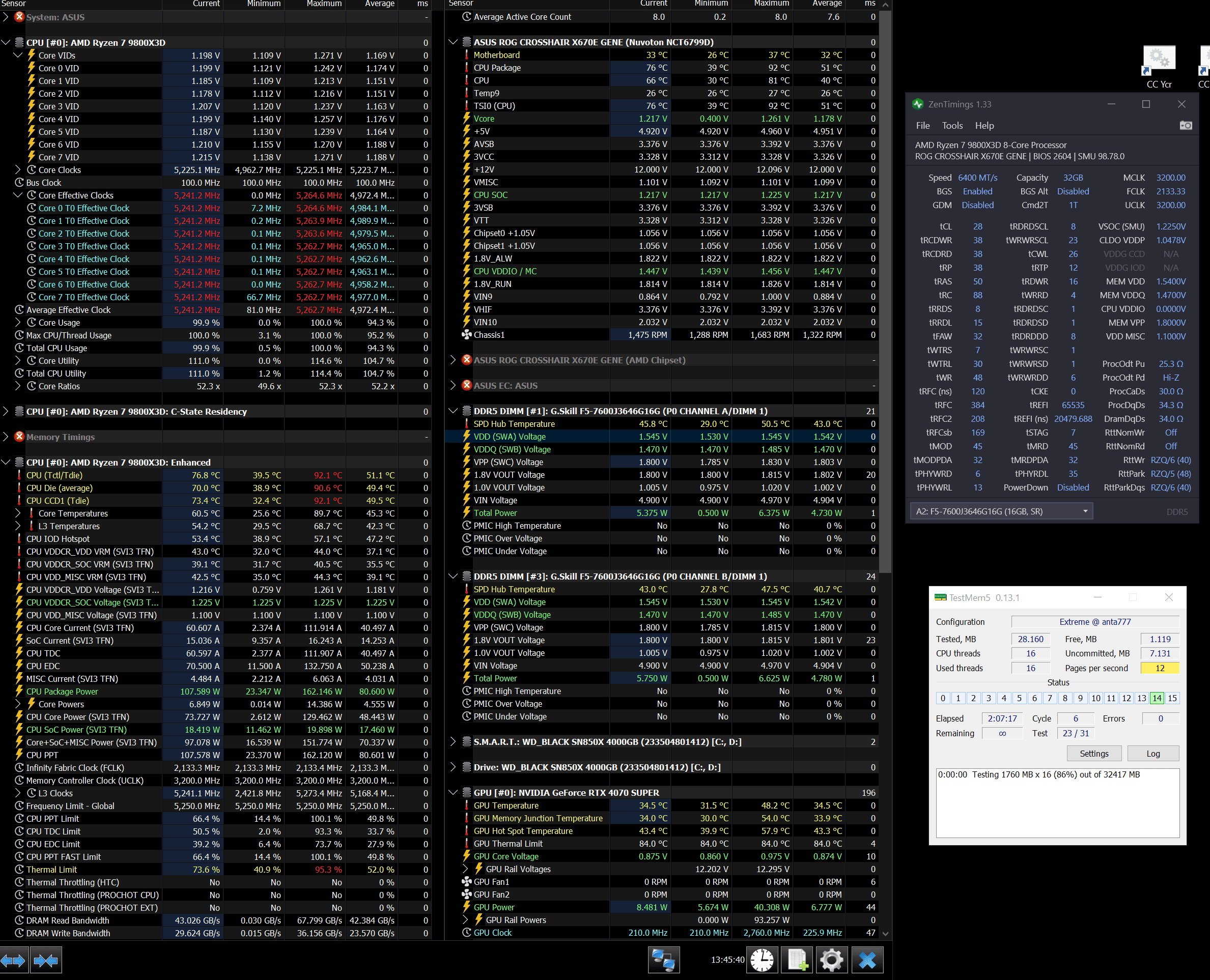This screenshot has height=980, width=1210.
Task: Click the expand-columns left-right arrows button
Action: (14, 960)
